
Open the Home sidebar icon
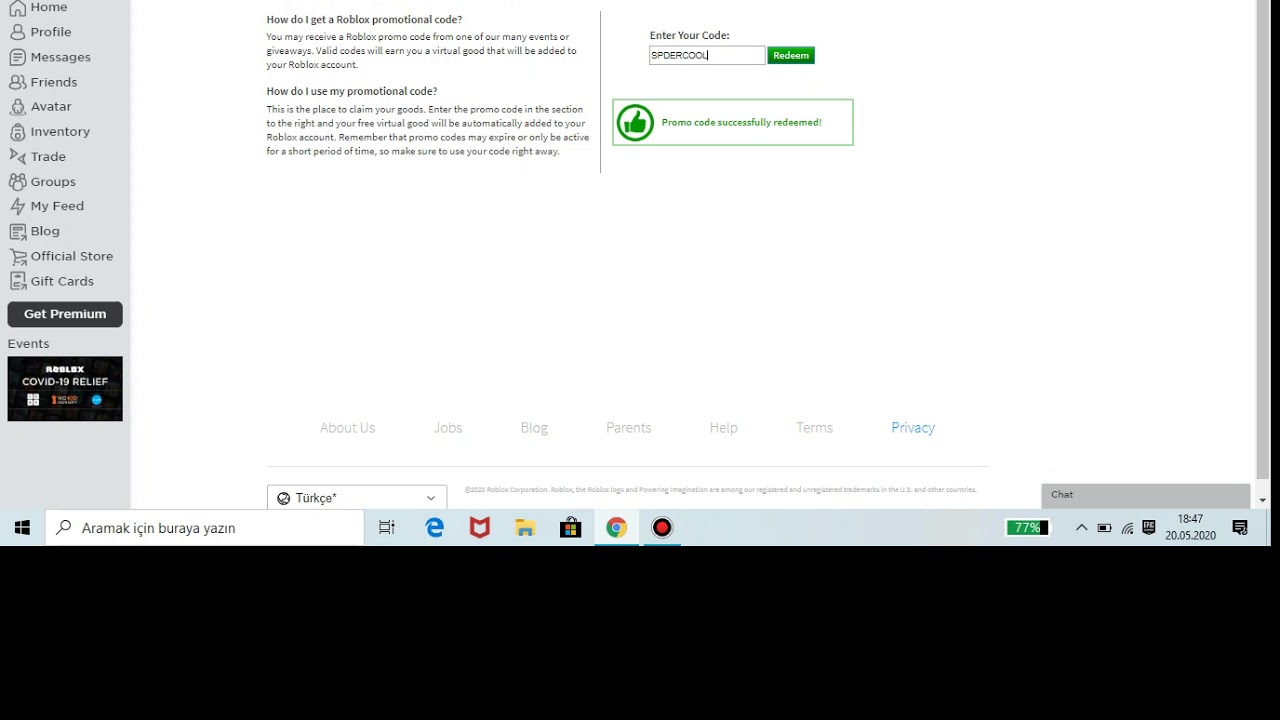click(x=17, y=7)
